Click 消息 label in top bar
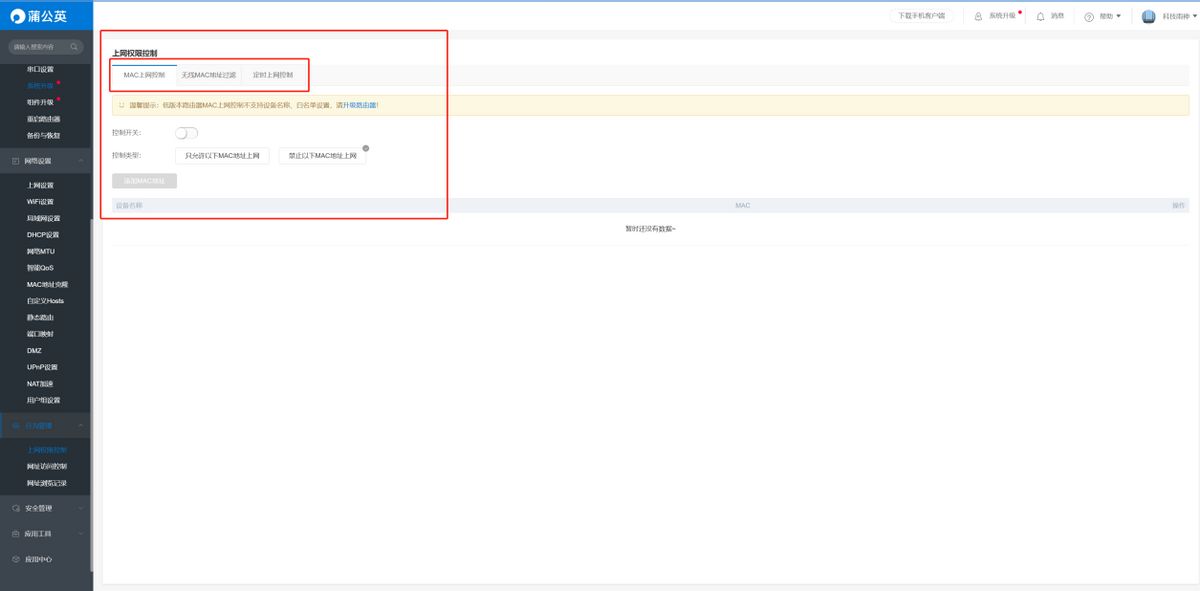This screenshot has height=591, width=1200. coord(1057,16)
